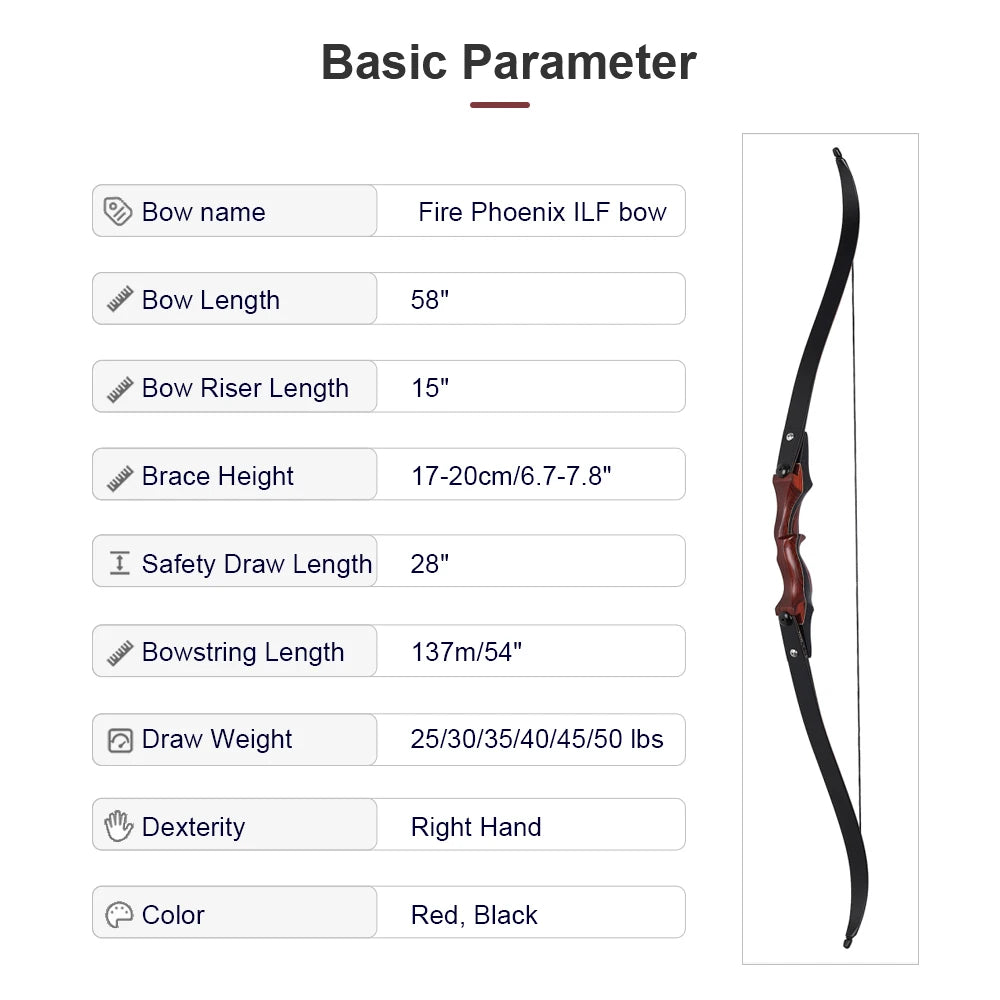Click the ruler icon next to Brace Height

click(x=120, y=476)
